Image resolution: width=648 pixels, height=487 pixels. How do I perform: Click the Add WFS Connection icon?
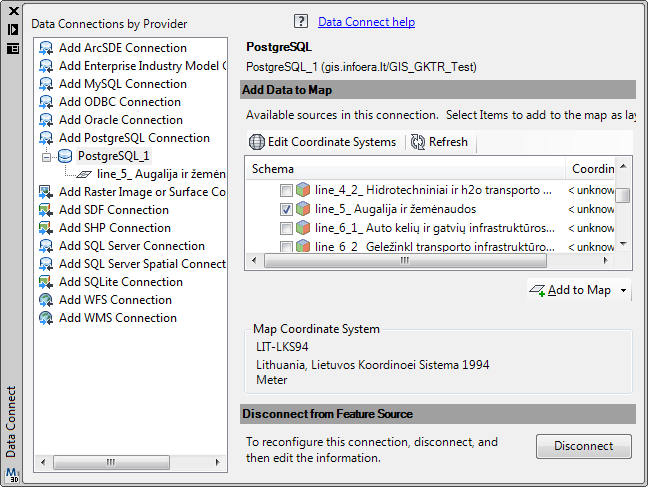pos(46,300)
